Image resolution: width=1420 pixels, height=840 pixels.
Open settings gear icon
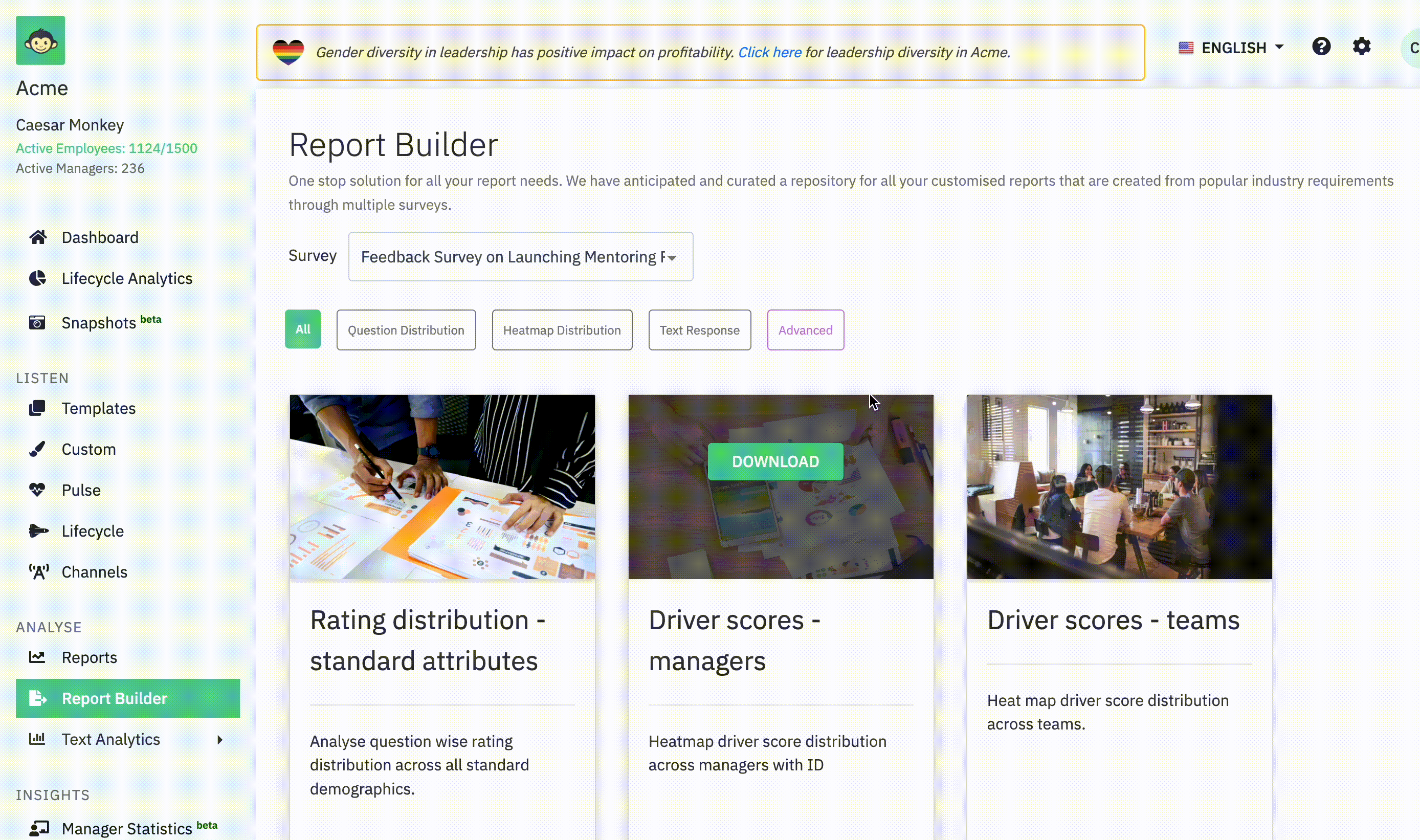click(x=1361, y=47)
